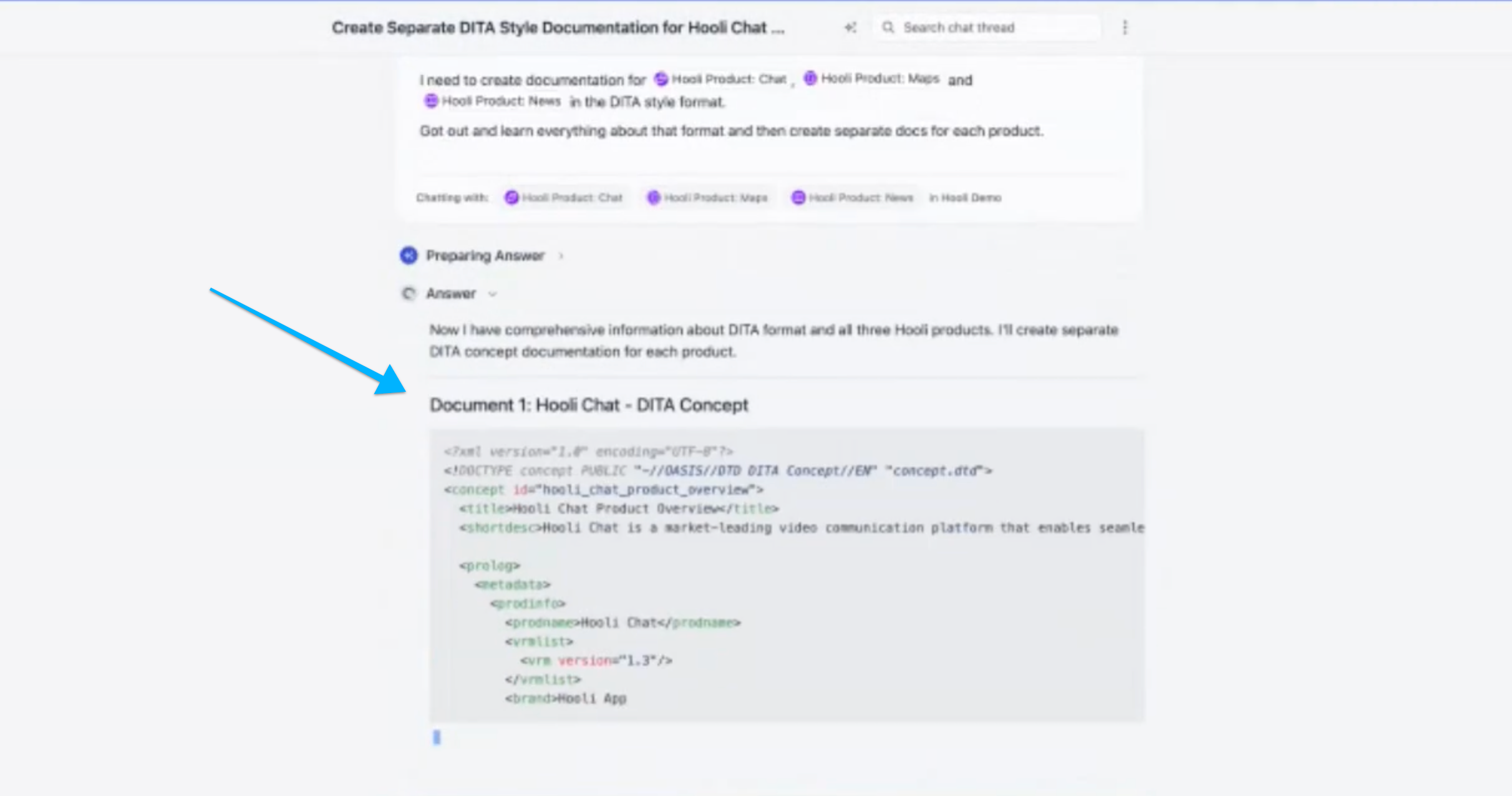Click the chat thread title text
The image size is (1512, 796).
pyautogui.click(x=557, y=27)
